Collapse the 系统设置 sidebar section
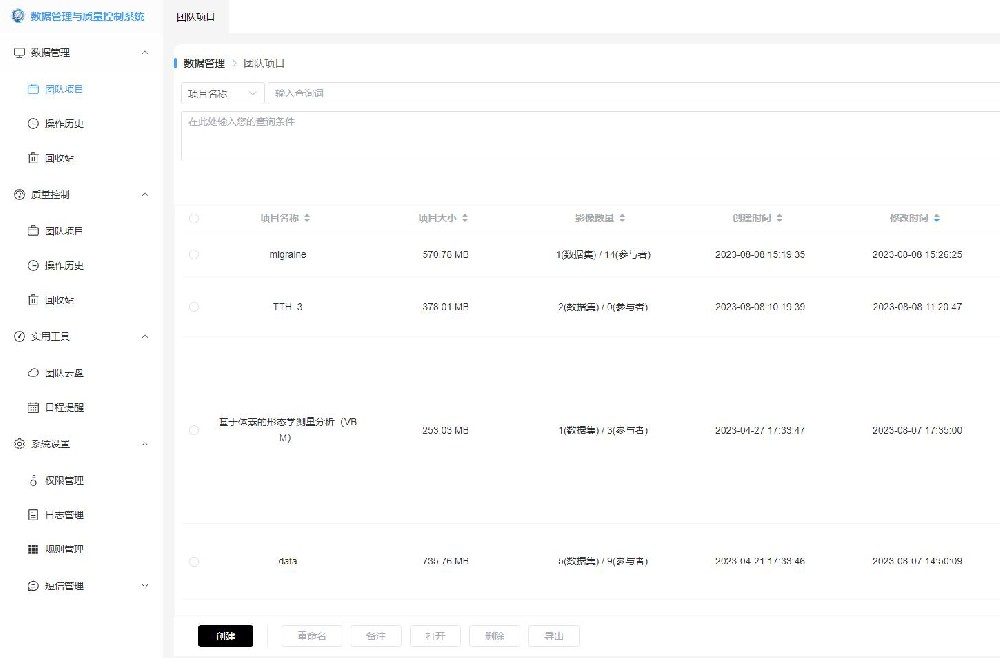Viewport: 1000px width, 658px height. 144,444
